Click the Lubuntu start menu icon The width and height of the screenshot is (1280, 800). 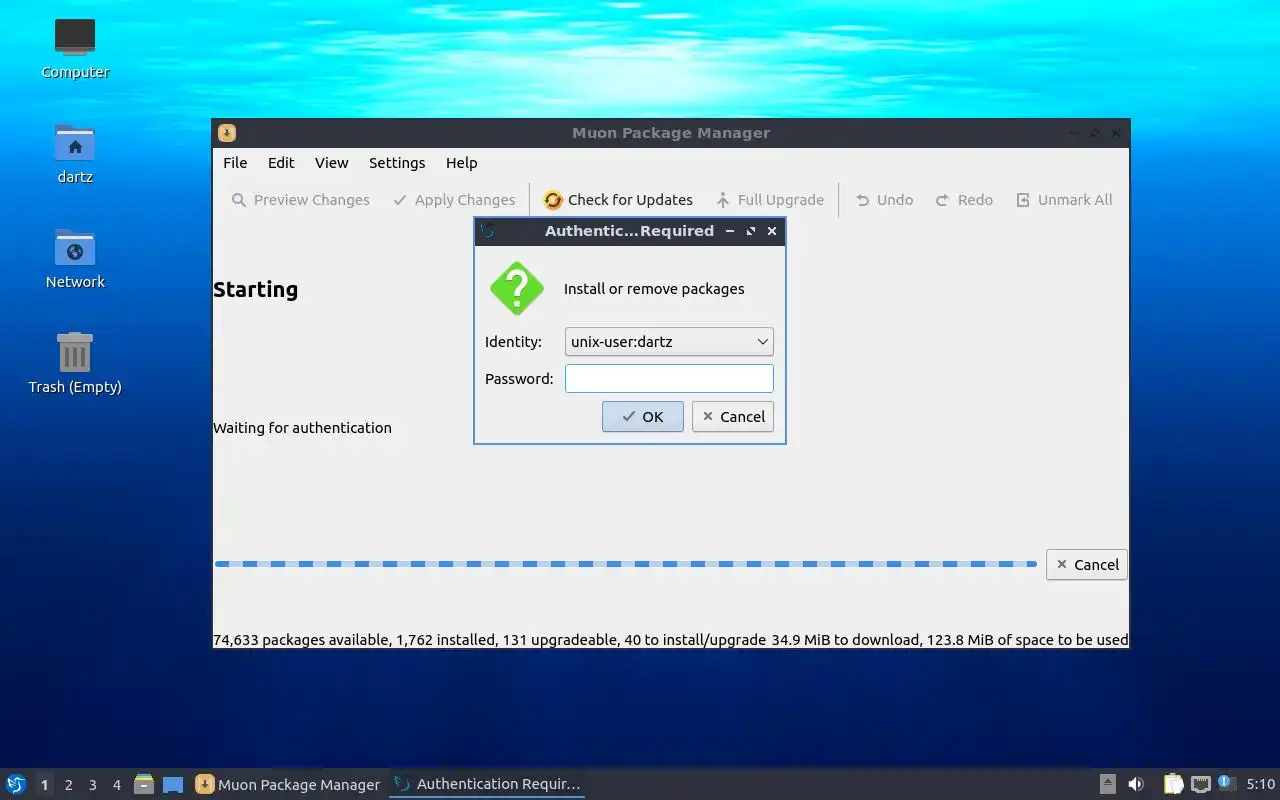pyautogui.click(x=16, y=784)
